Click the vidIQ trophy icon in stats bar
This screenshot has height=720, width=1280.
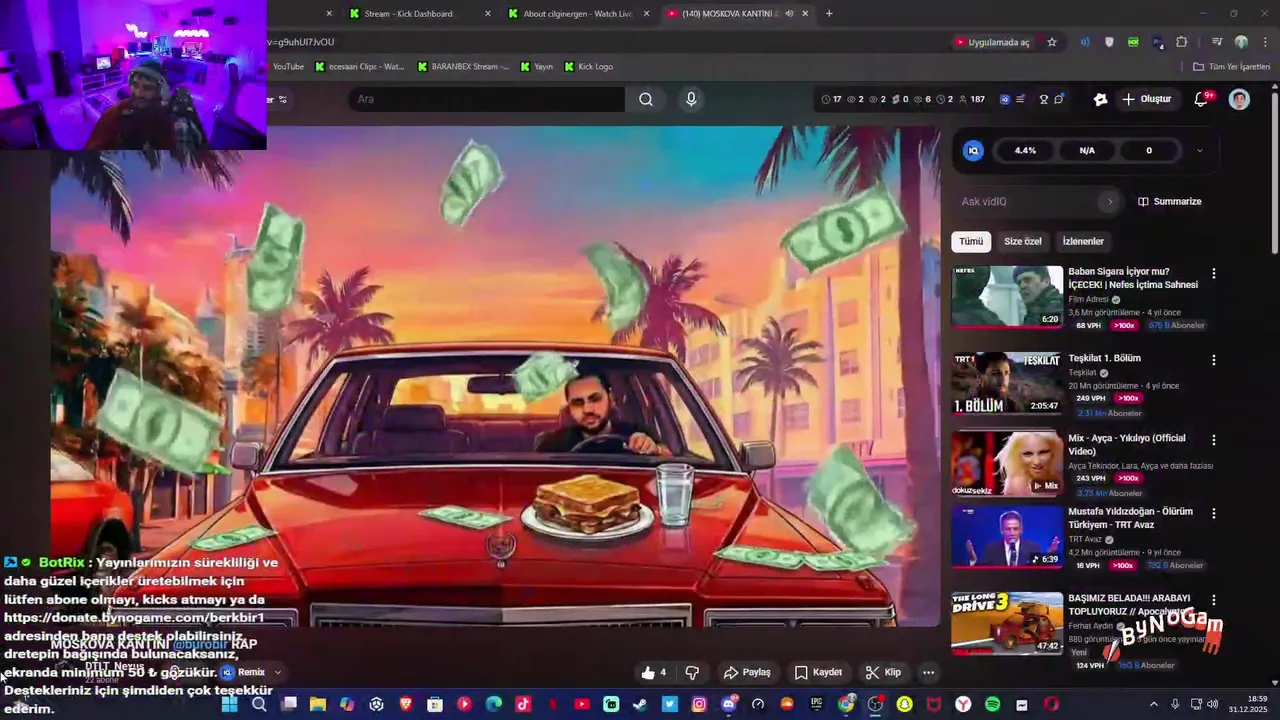1043,99
